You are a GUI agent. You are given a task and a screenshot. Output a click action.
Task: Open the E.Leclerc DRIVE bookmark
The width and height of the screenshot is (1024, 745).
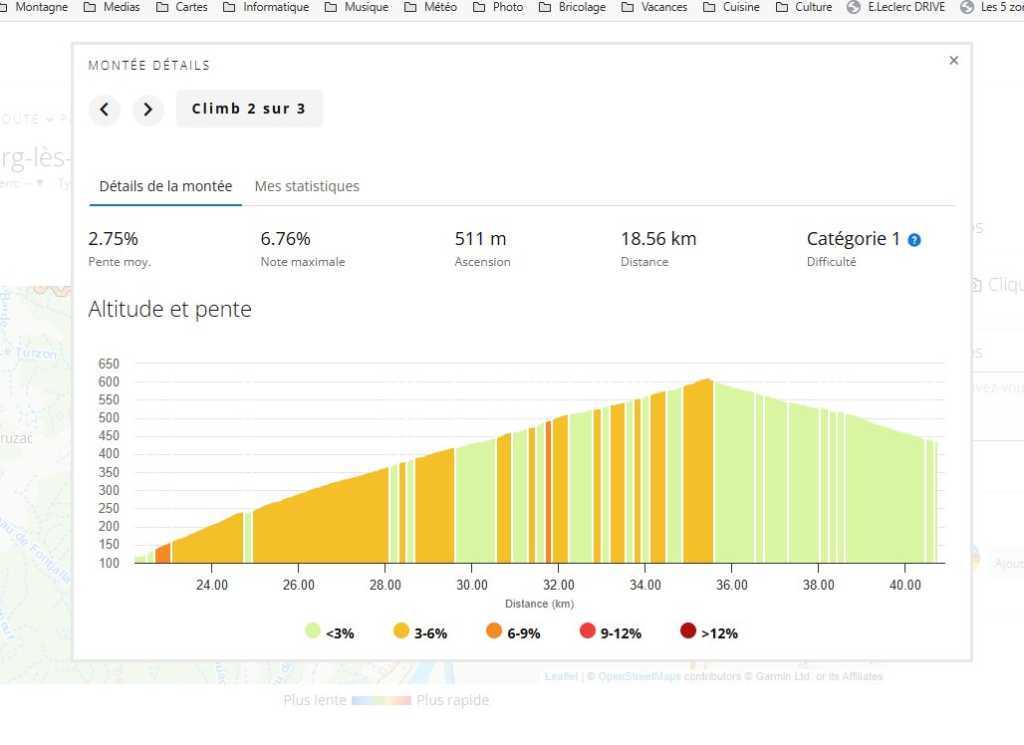[896, 7]
